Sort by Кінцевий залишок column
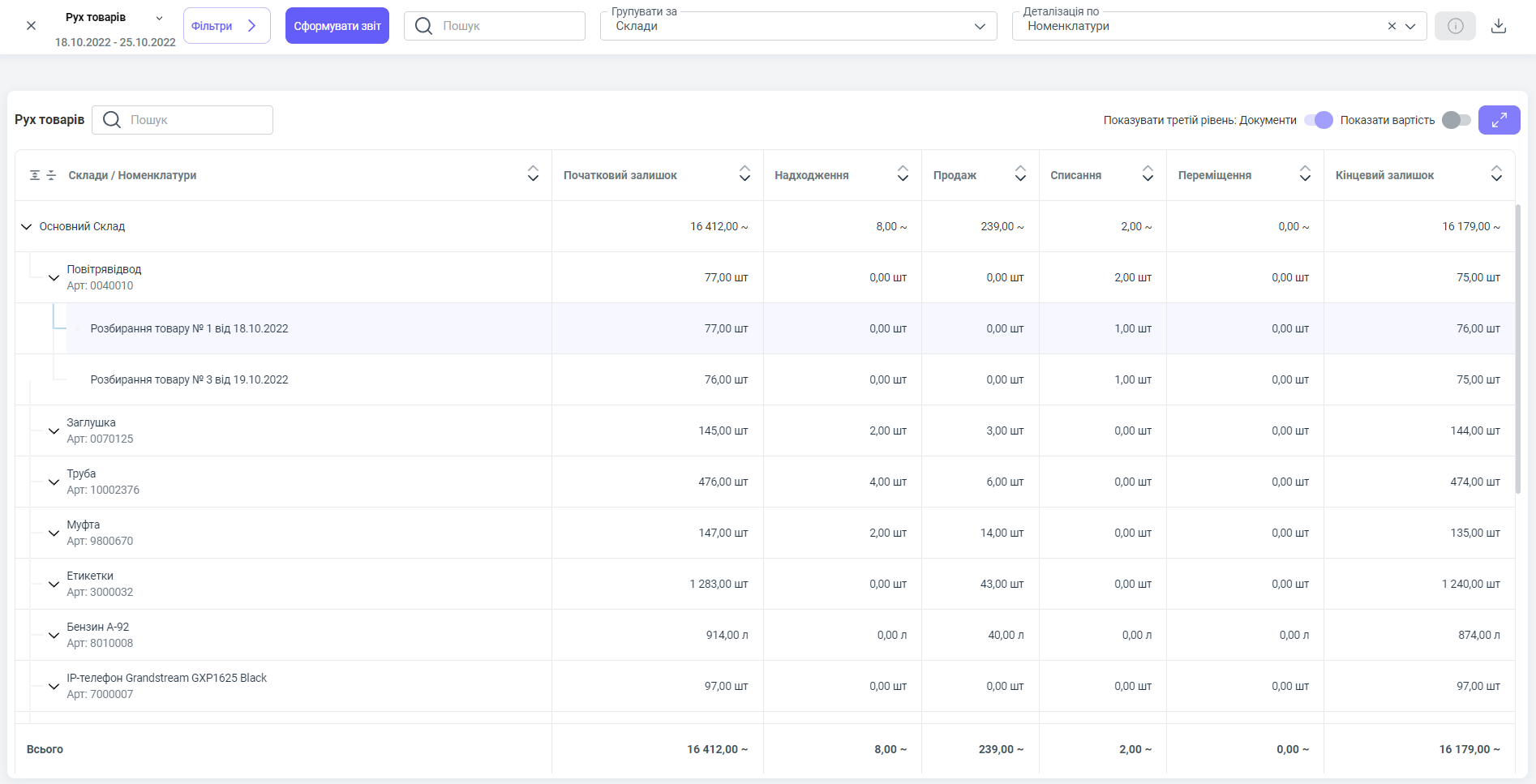 point(1496,174)
